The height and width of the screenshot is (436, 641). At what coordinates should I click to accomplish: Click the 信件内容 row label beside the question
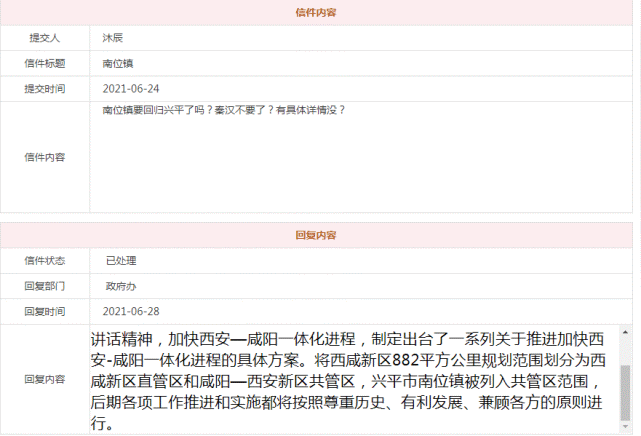coord(45,157)
